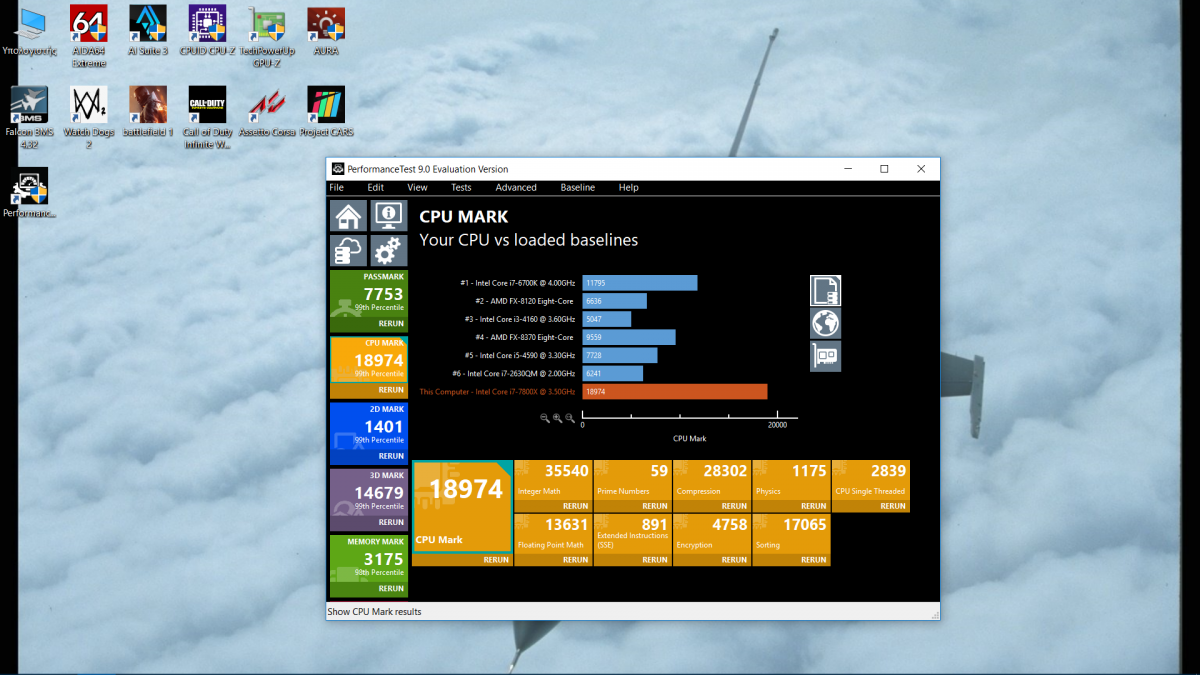Click RERUN under Physics
The image size is (1200, 675).
814,506
